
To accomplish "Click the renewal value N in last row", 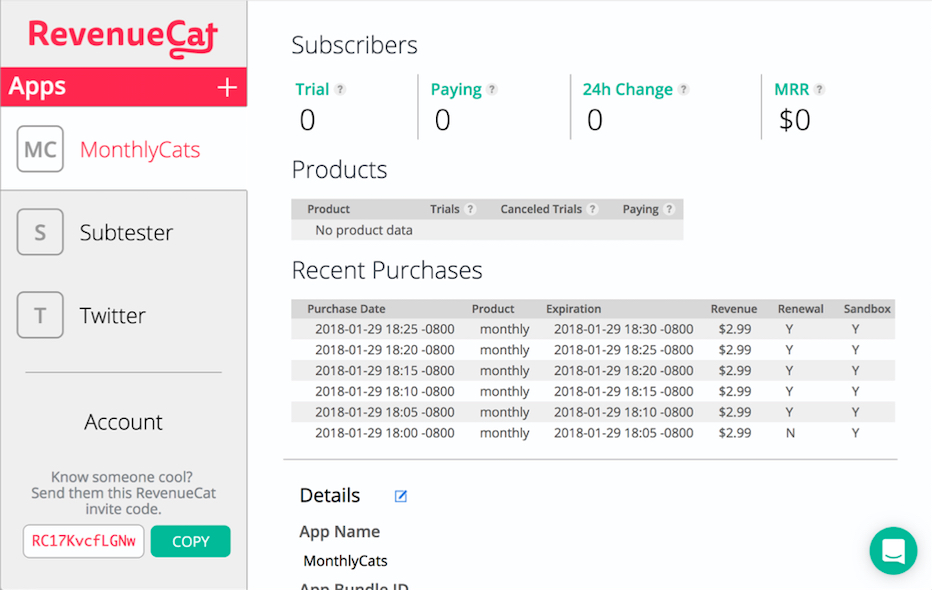I will coord(790,433).
